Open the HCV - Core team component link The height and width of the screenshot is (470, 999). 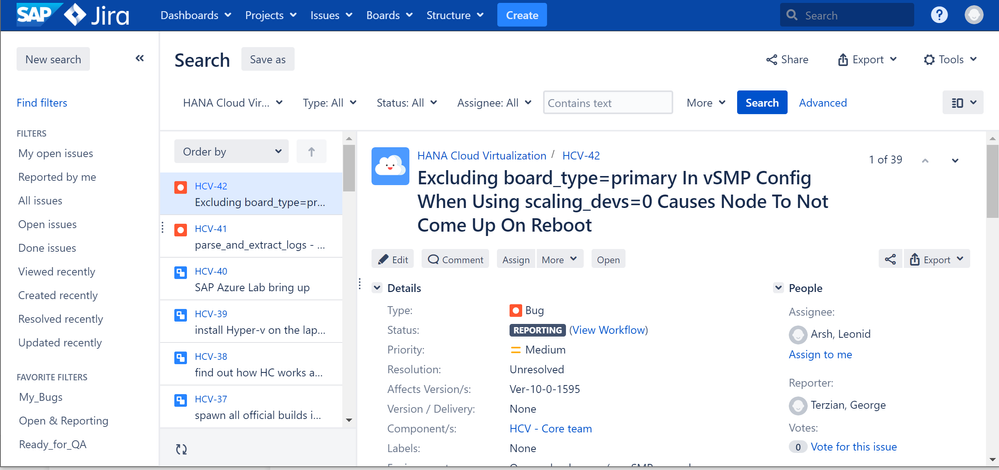(x=551, y=429)
